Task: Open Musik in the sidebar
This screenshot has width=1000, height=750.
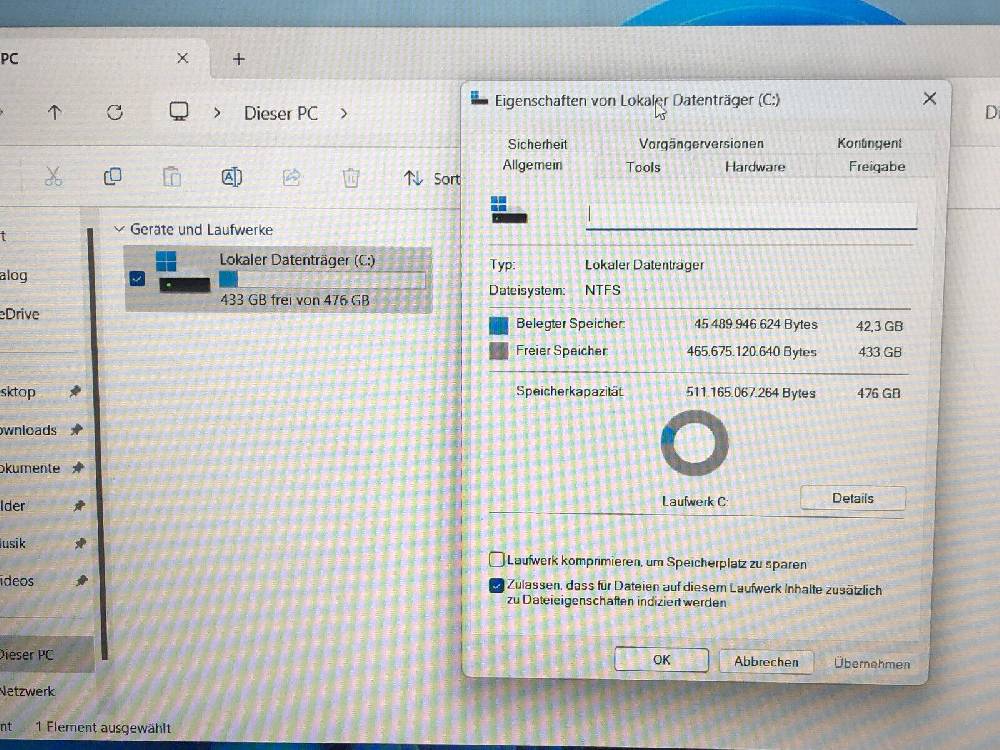Action: pyautogui.click(x=13, y=543)
